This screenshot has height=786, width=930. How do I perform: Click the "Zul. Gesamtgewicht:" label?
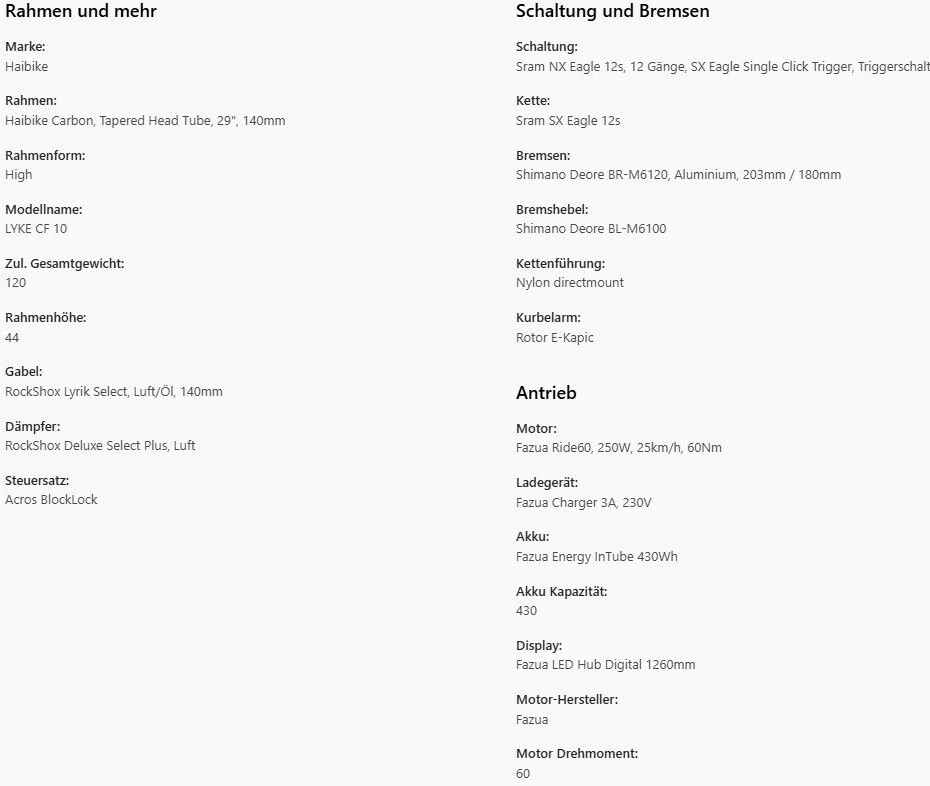point(65,263)
